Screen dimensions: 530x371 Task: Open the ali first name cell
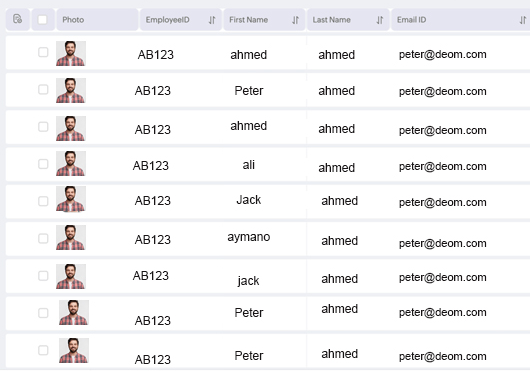tap(248, 165)
